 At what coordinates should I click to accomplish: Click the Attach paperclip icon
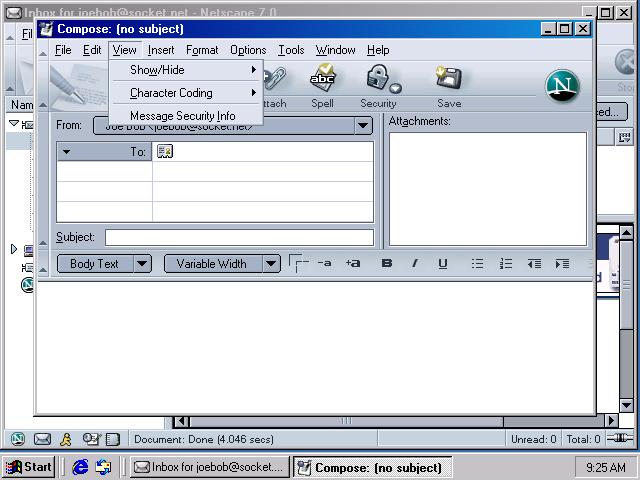274,78
